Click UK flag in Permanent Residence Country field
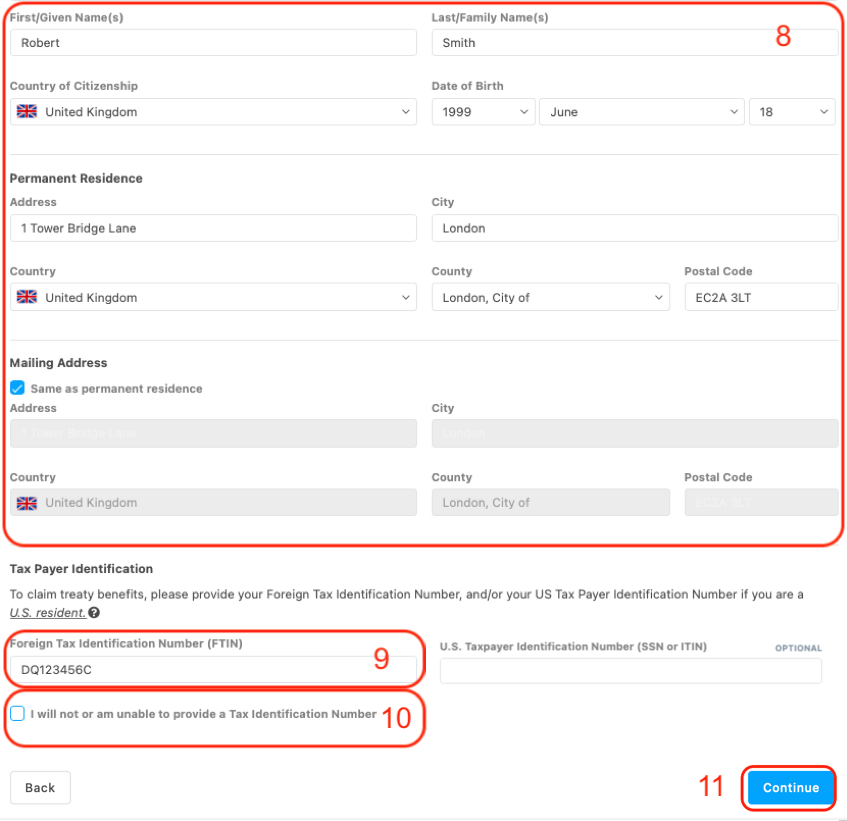 pos(27,297)
